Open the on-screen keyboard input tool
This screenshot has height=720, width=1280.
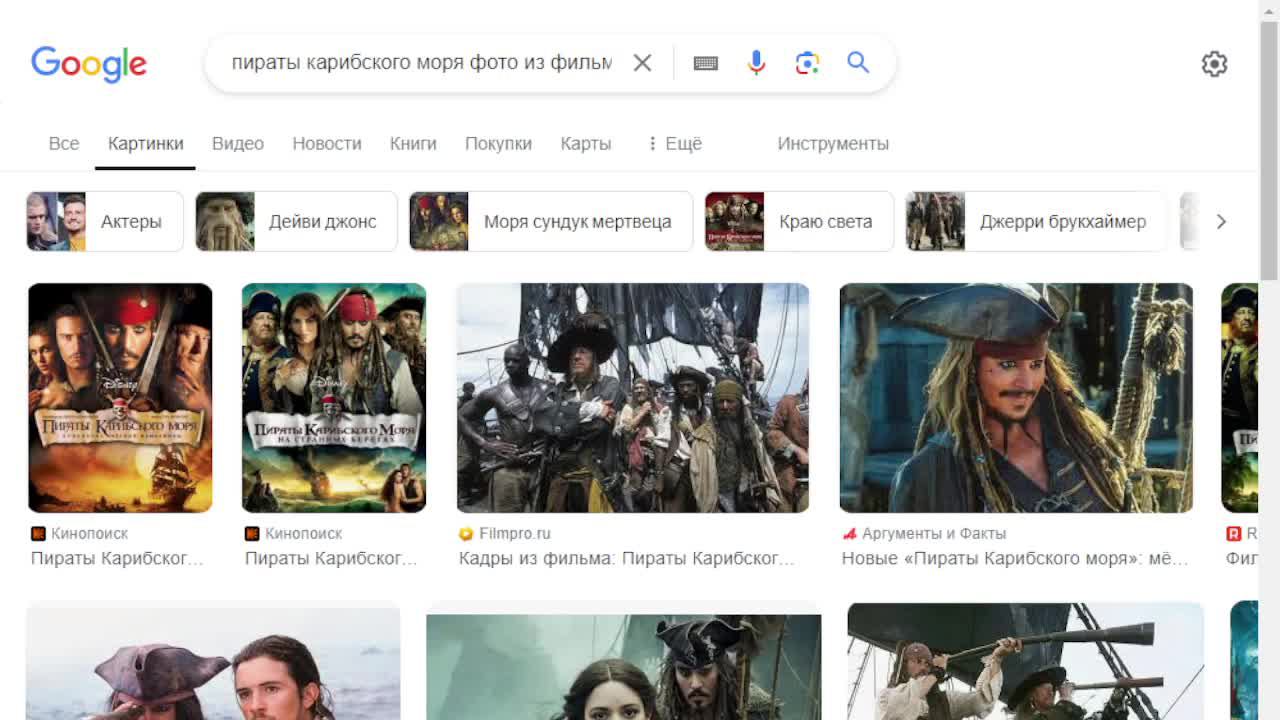click(705, 63)
